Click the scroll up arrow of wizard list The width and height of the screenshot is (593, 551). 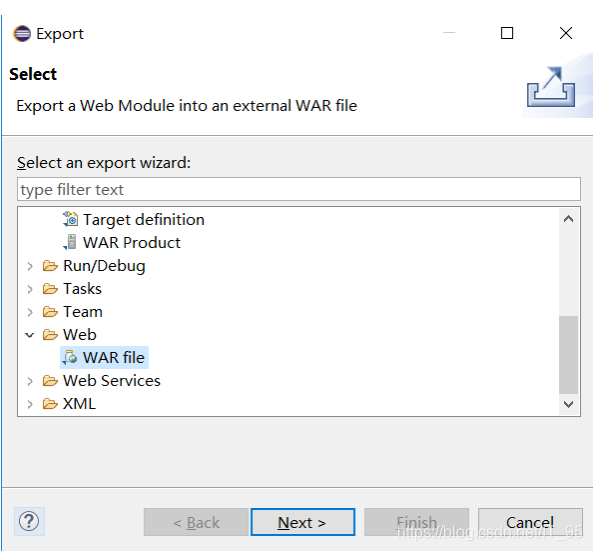pyautogui.click(x=568, y=219)
